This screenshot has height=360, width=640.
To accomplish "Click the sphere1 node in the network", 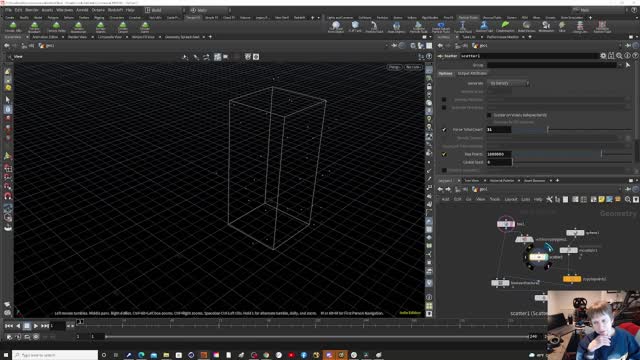I will pyautogui.click(x=575, y=233).
